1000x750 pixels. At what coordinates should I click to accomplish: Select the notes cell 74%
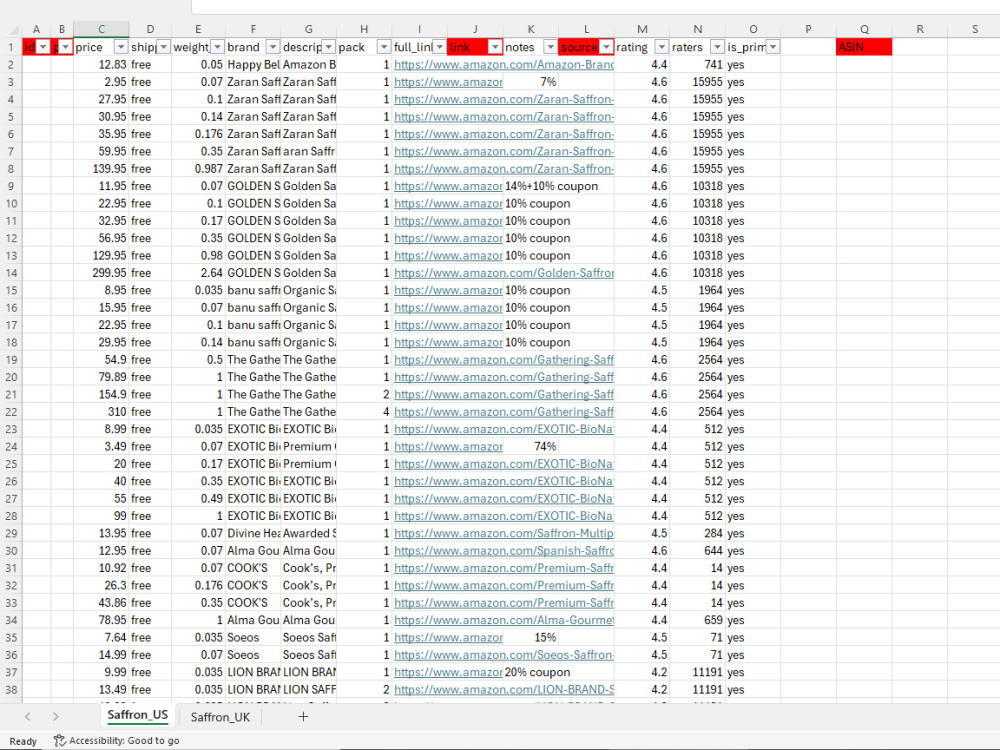click(531, 446)
